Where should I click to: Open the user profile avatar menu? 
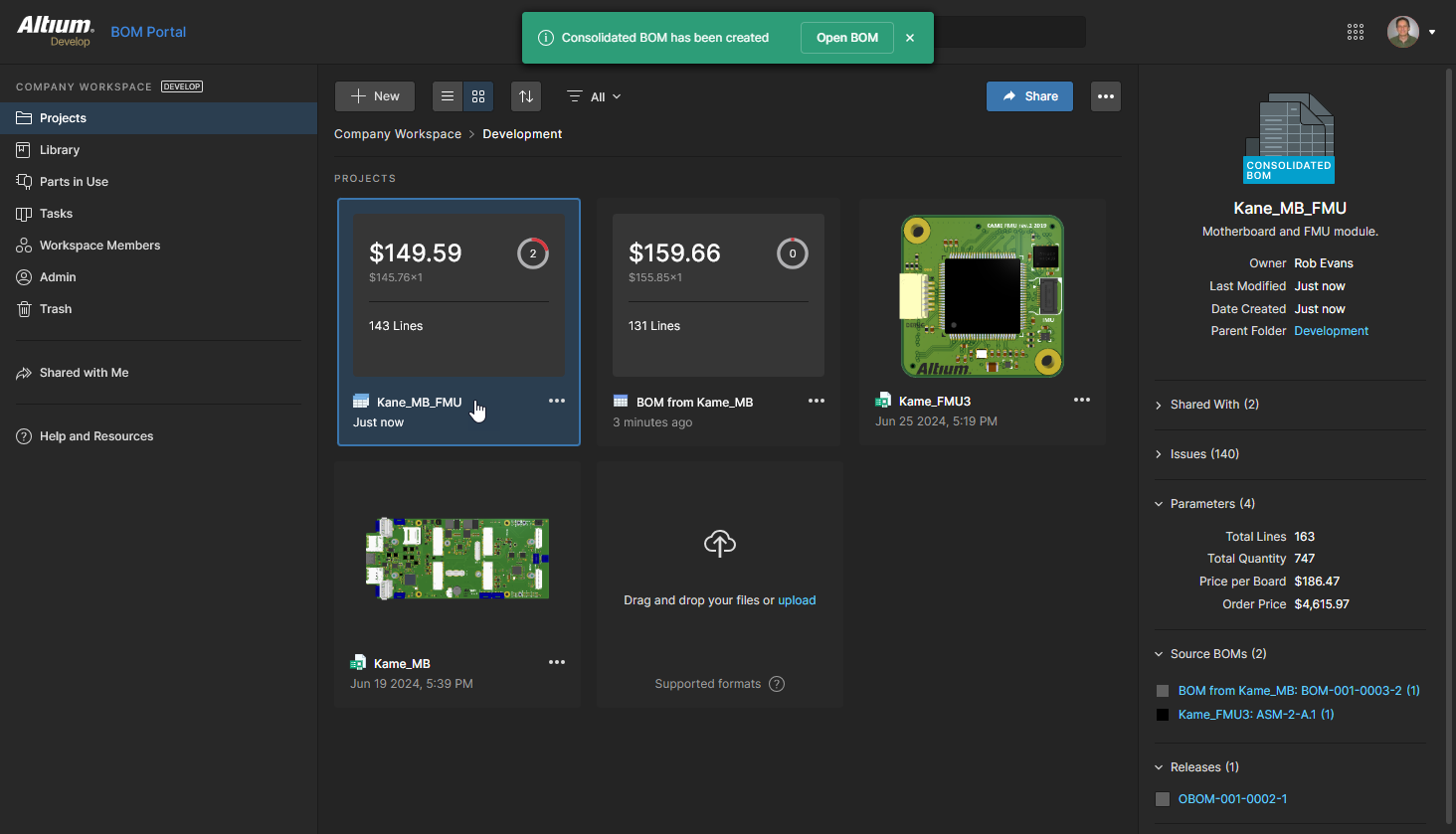[1403, 32]
